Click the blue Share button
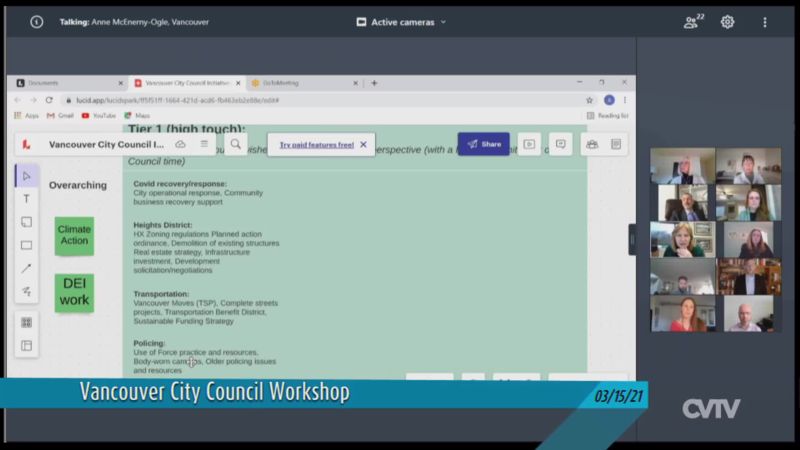 click(x=484, y=144)
